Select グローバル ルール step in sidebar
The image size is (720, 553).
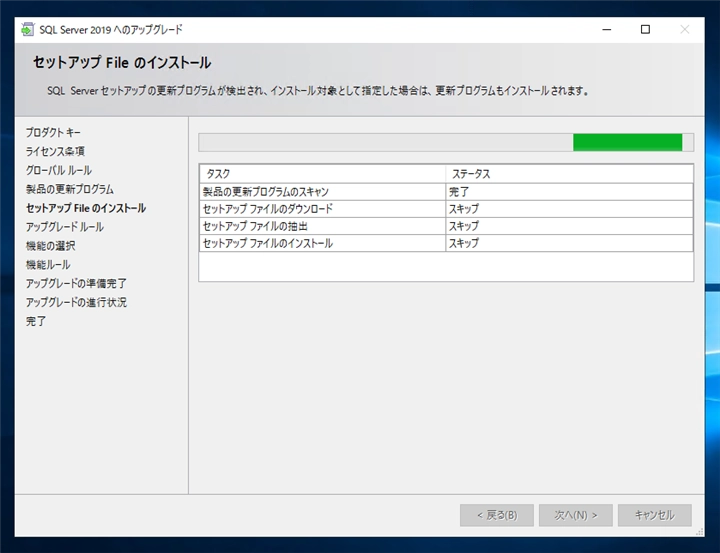click(x=59, y=170)
